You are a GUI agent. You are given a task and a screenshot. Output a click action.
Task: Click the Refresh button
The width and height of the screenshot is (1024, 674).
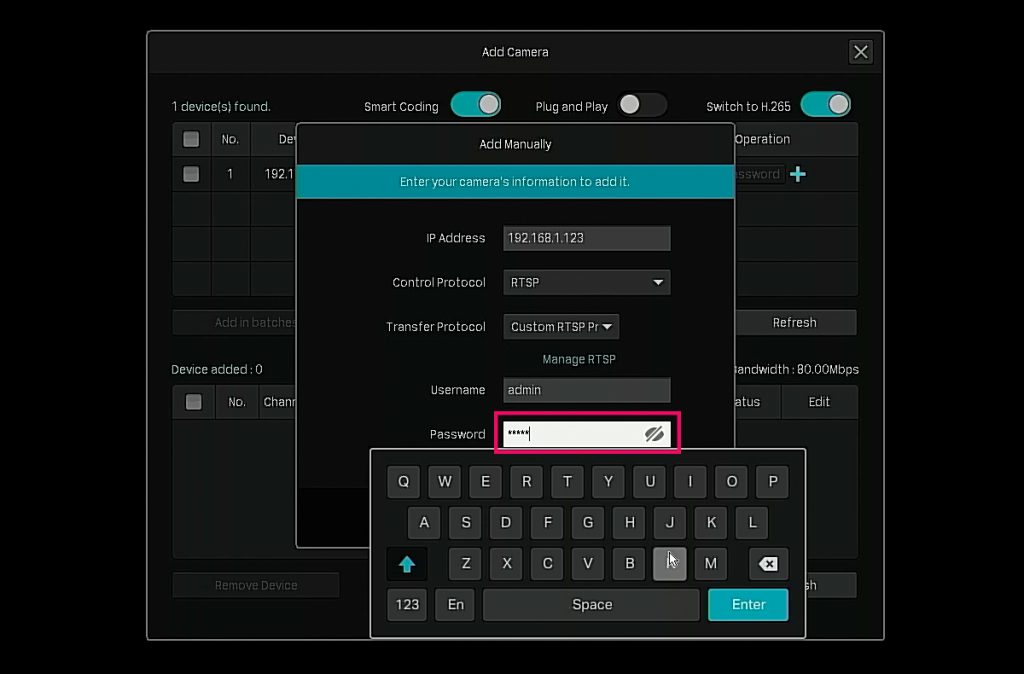[x=794, y=322]
